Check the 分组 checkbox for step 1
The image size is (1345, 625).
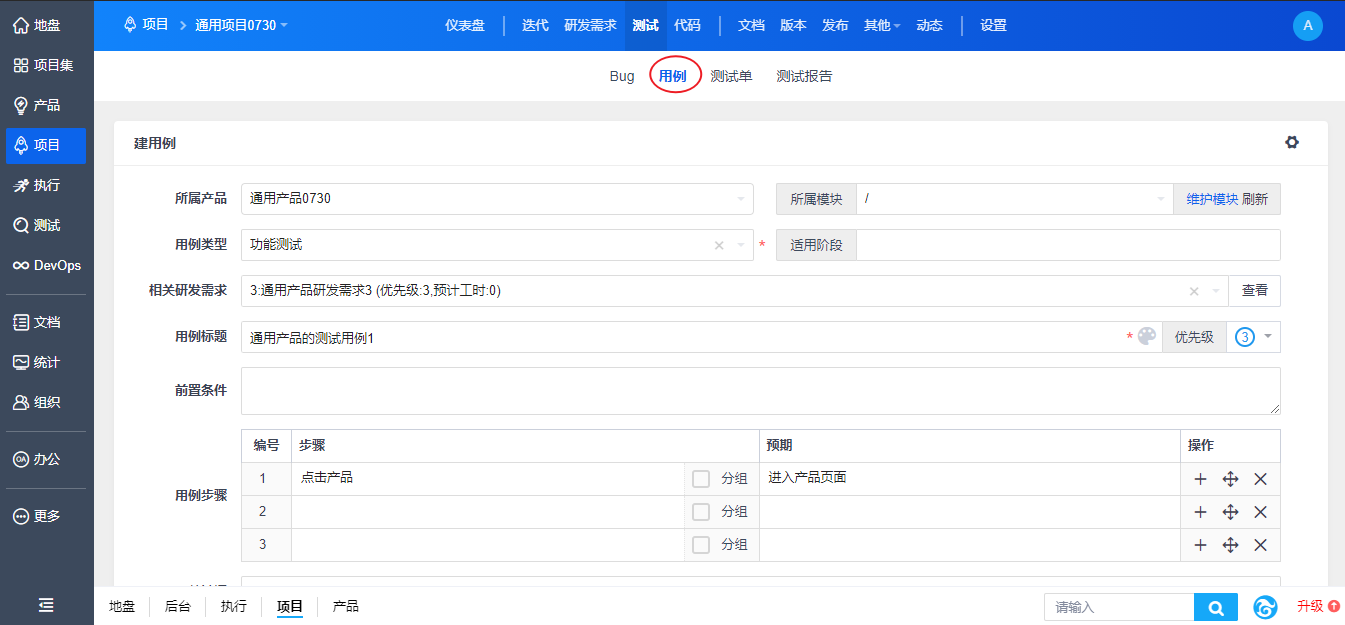[701, 479]
